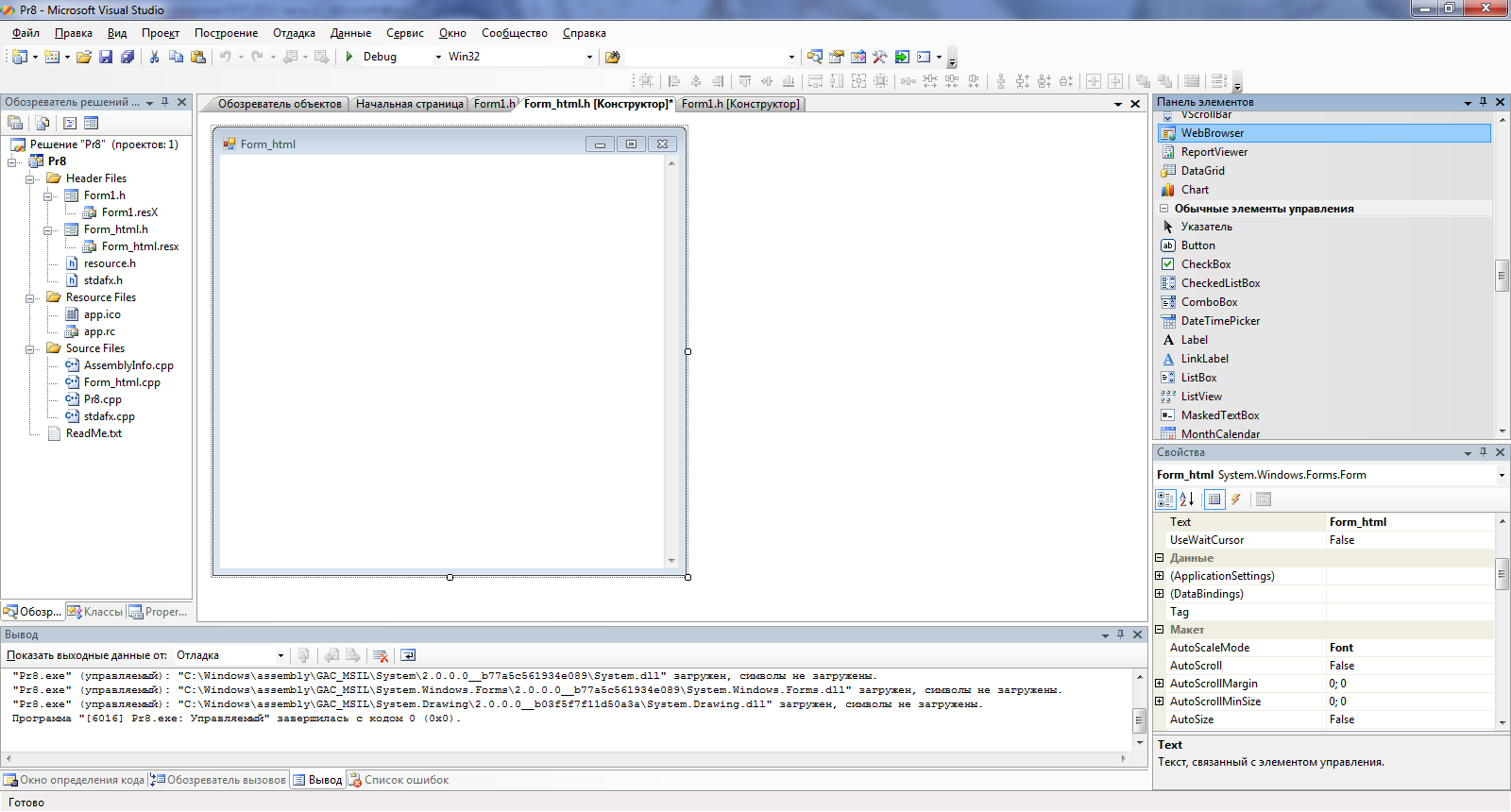Switch to Form1.h [Конструктор] tab

pyautogui.click(x=740, y=104)
